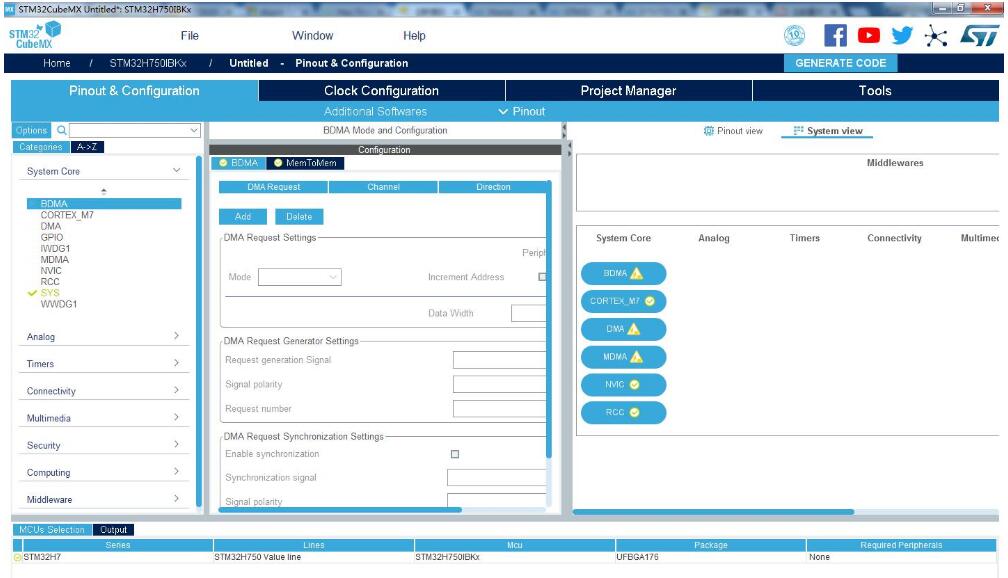Image resolution: width=1008 pixels, height=578 pixels.
Task: Open the Twitter bird icon link
Action: [x=902, y=35]
